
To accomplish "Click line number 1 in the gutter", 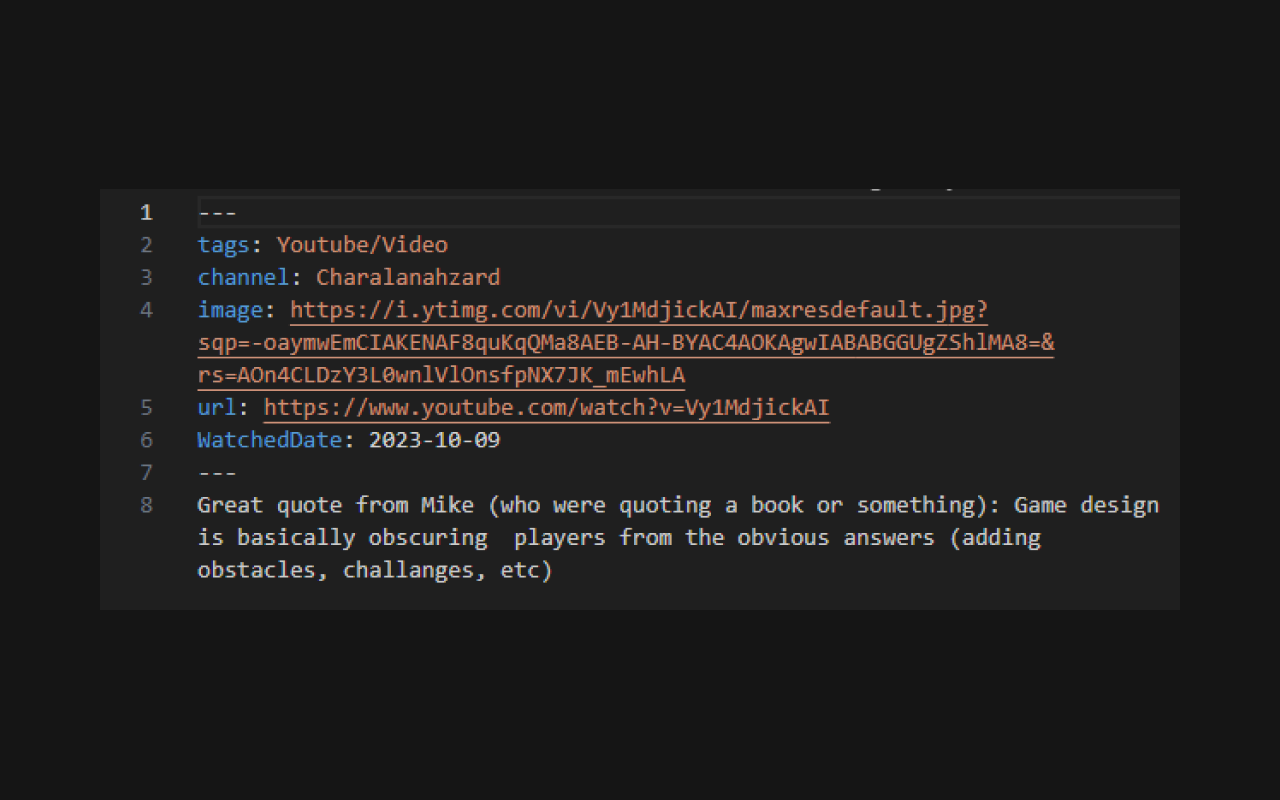I will tap(146, 212).
